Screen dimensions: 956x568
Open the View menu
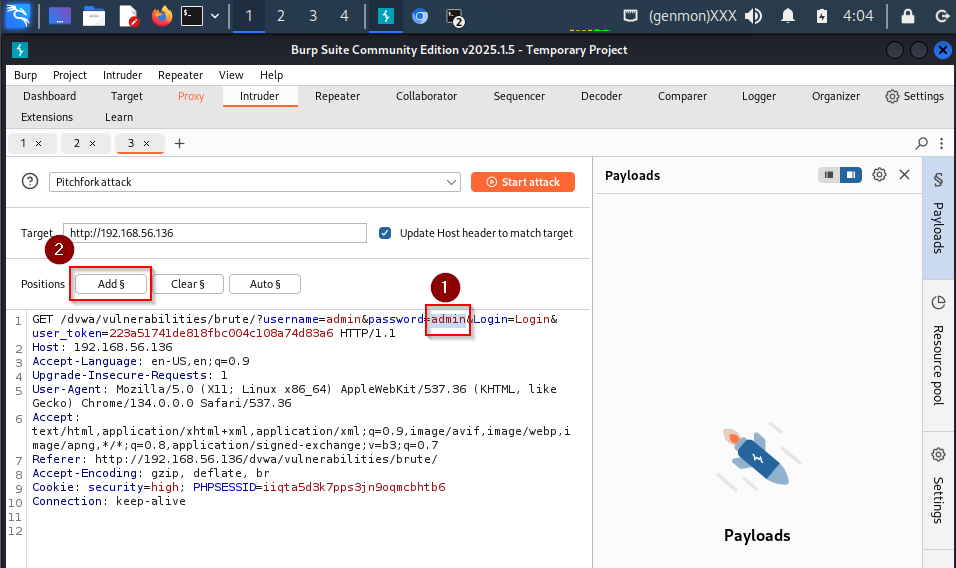[231, 75]
